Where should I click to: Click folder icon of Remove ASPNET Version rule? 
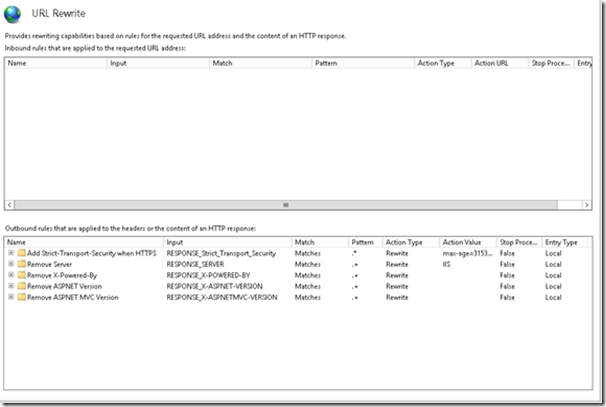pos(21,287)
